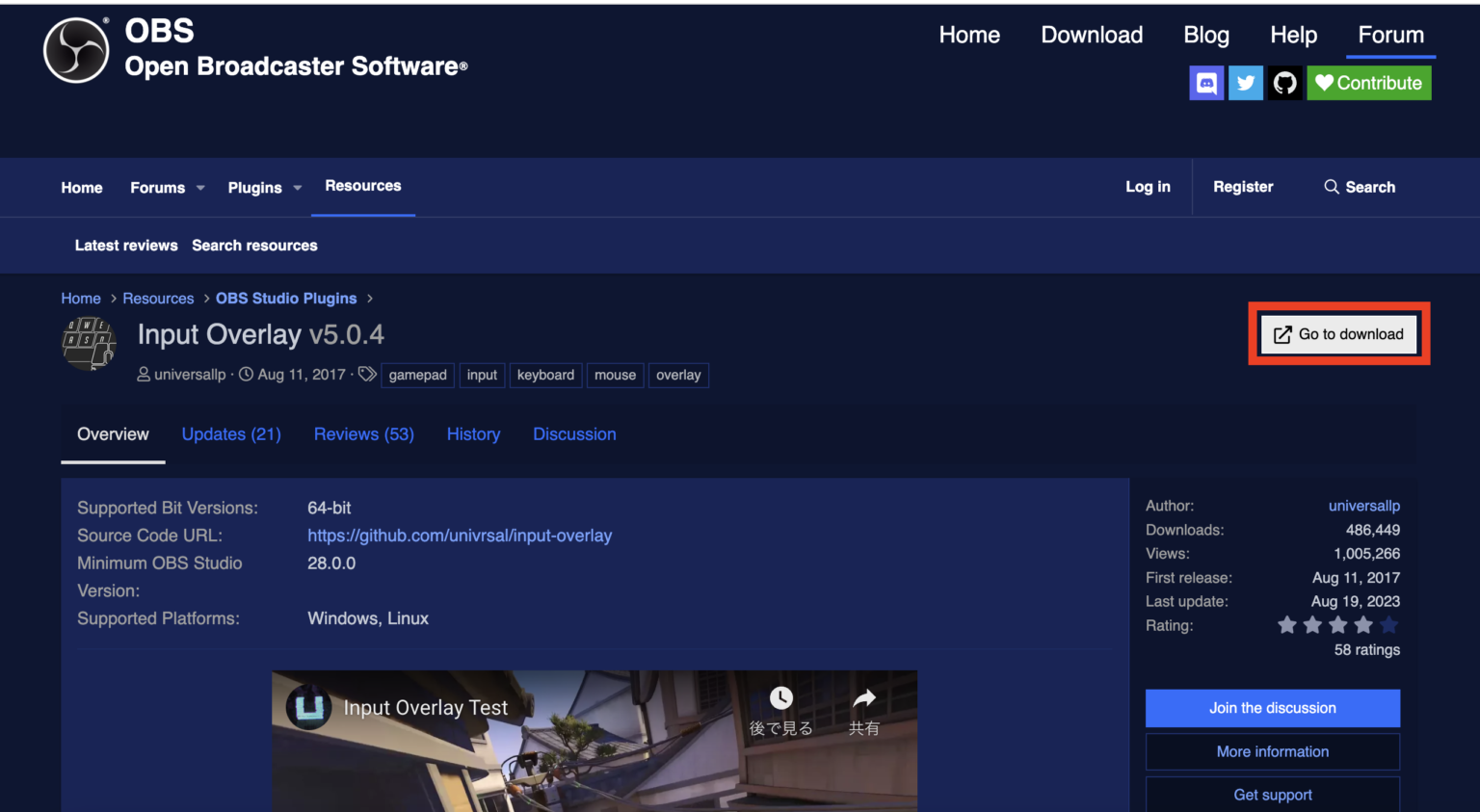
Task: Click the keyboard tag
Action: tap(545, 375)
